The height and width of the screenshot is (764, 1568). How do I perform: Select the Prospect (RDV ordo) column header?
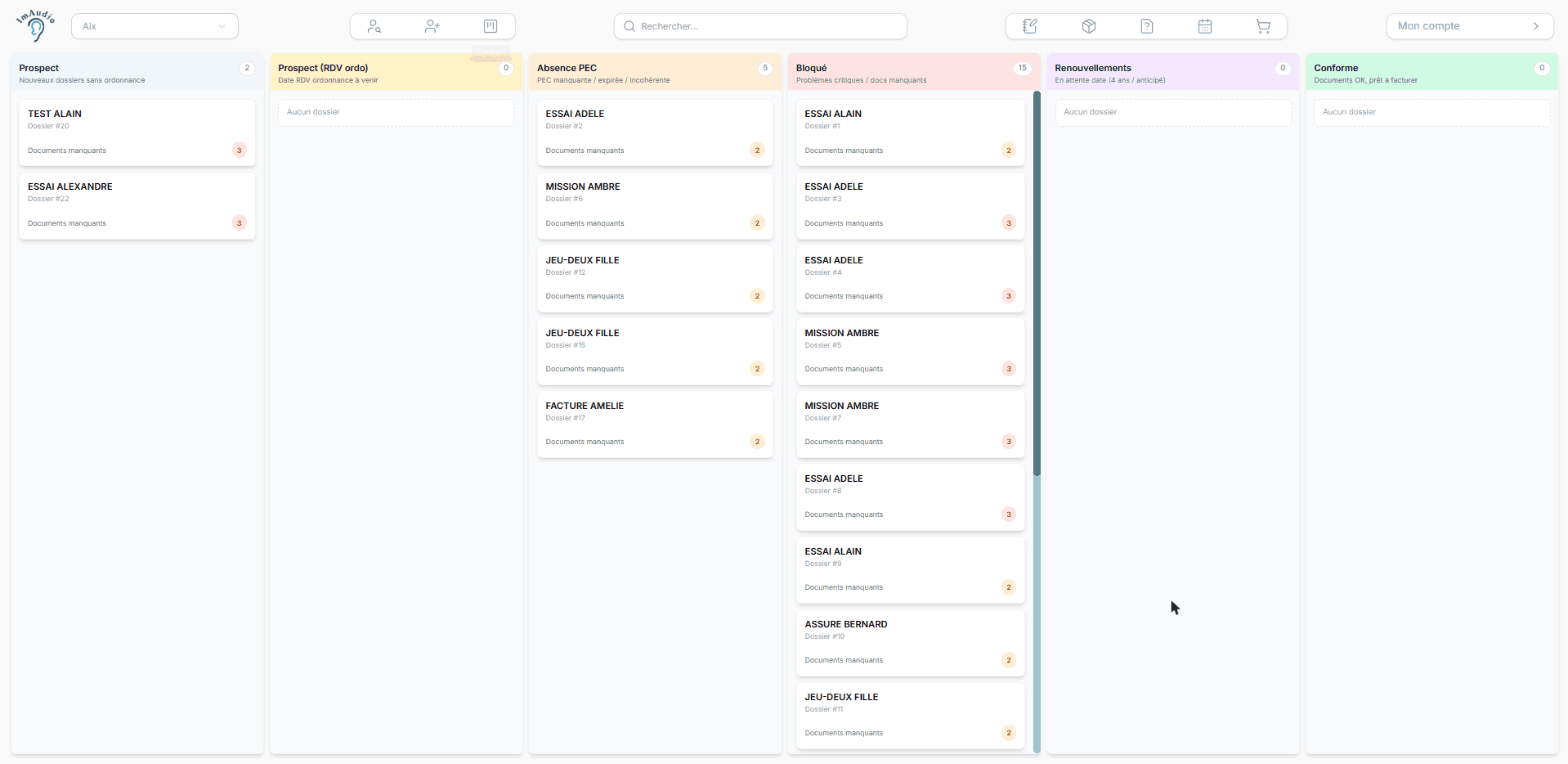396,72
